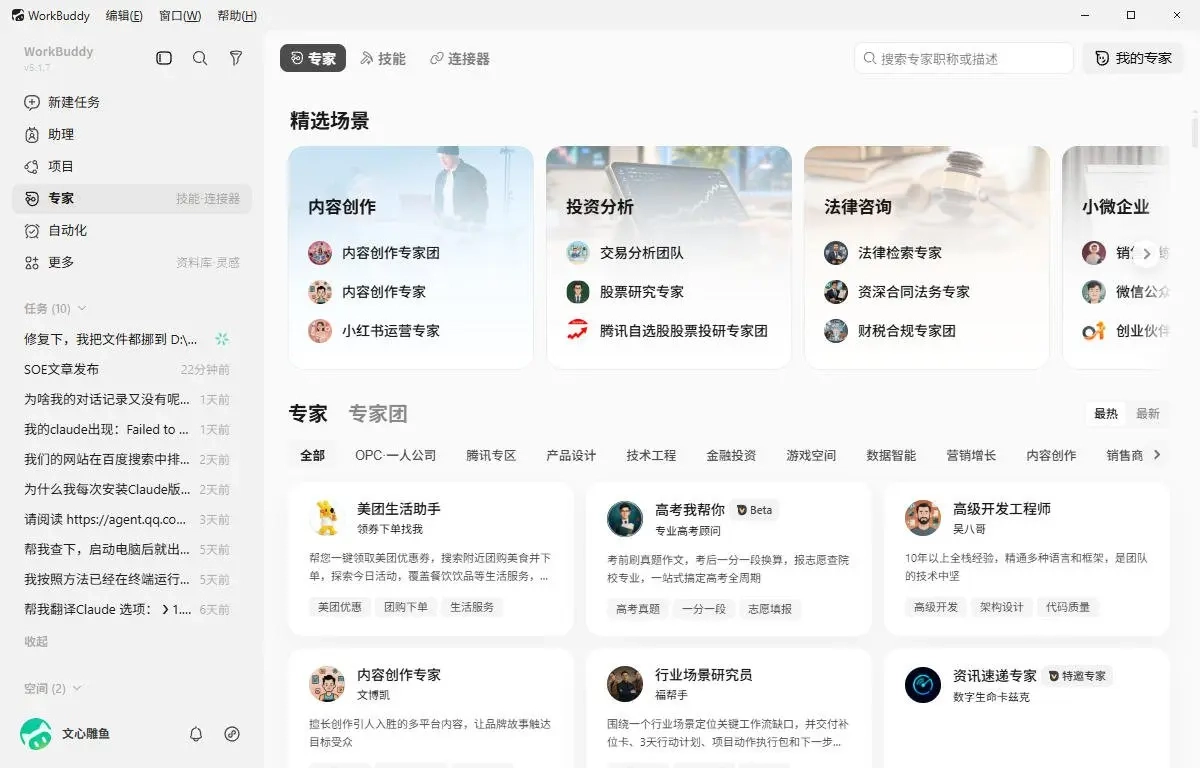Screen dimensions: 1200x768
Task: Select the 金融投资 category
Action: (731, 455)
